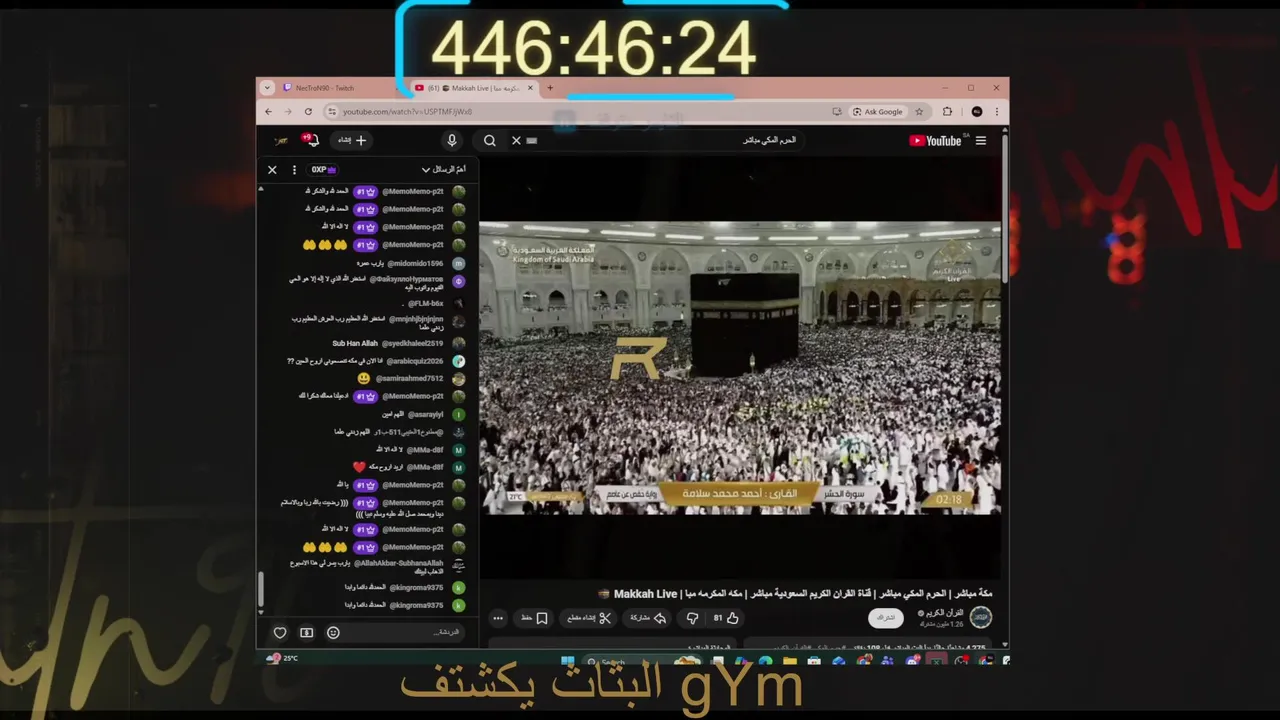Open the YouTube account avatar
Image resolution: width=1280 pixels, height=720 pixels.
(x=282, y=140)
